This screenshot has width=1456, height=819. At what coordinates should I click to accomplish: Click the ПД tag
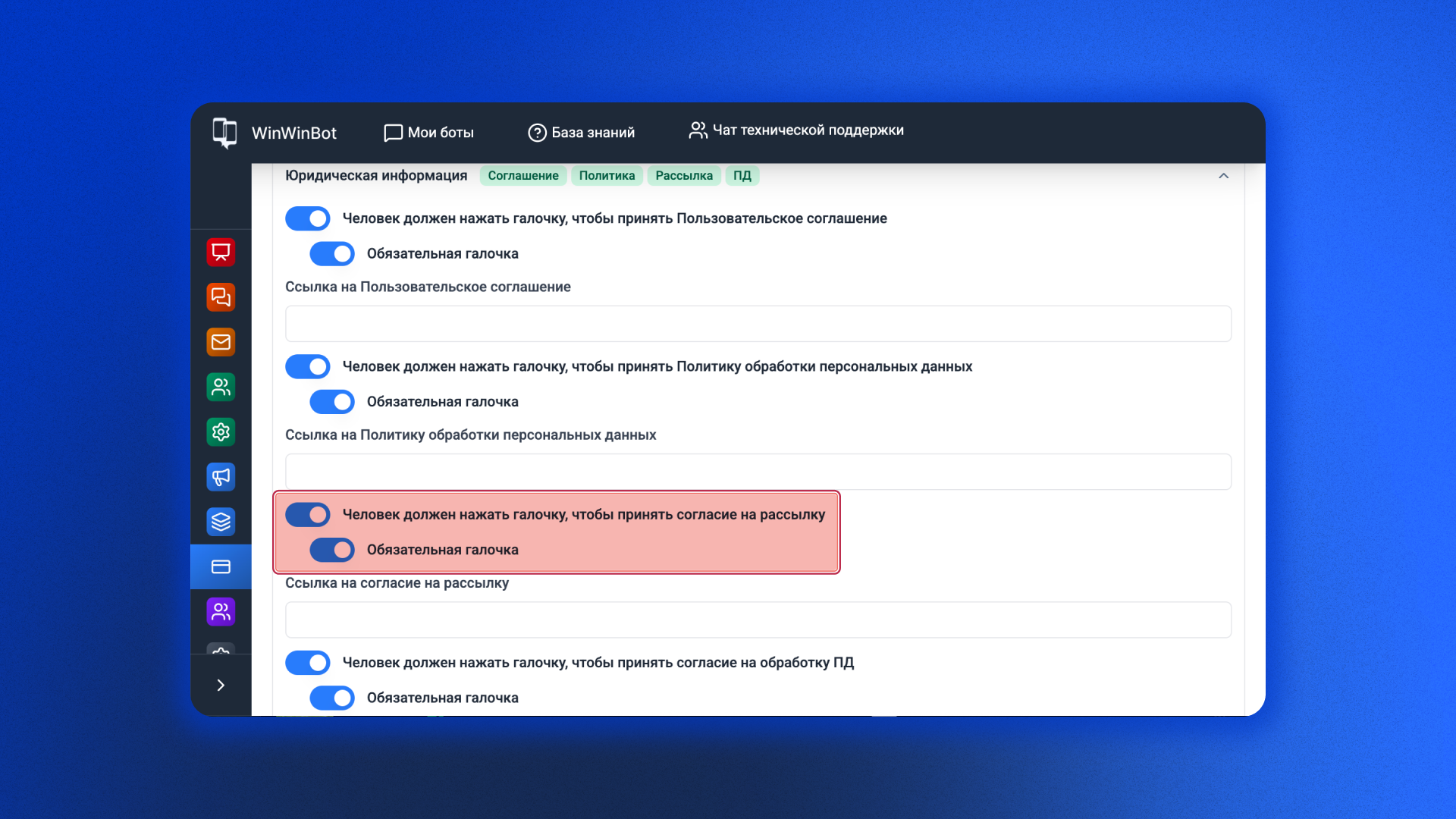pos(742,176)
